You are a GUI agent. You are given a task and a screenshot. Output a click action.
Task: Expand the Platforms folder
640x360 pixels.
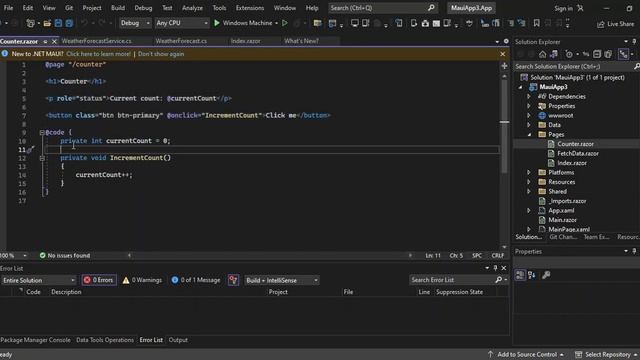pos(529,173)
